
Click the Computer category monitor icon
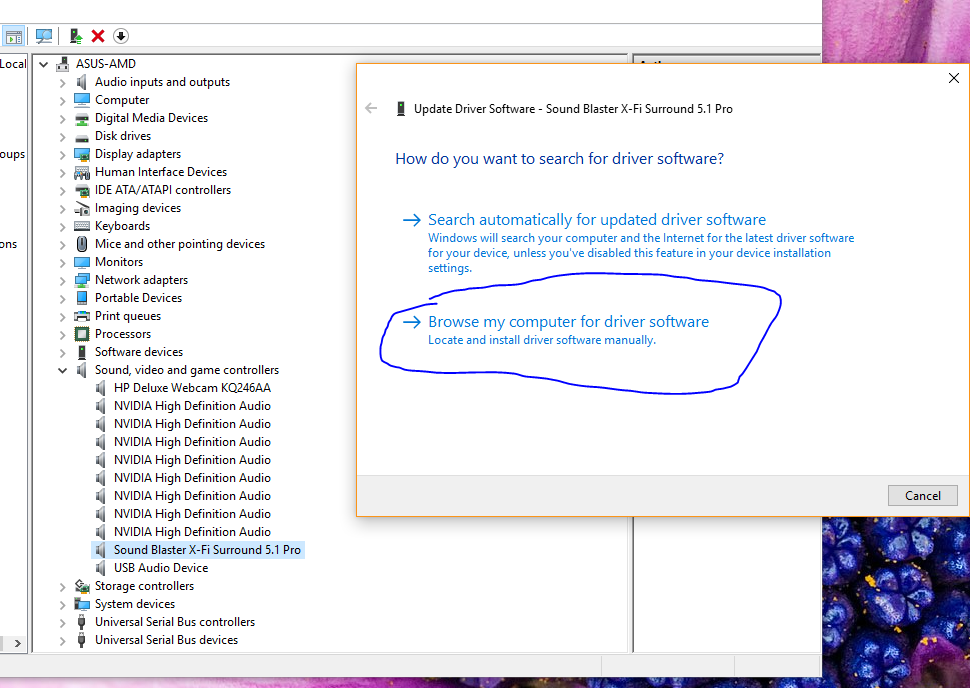[x=82, y=100]
